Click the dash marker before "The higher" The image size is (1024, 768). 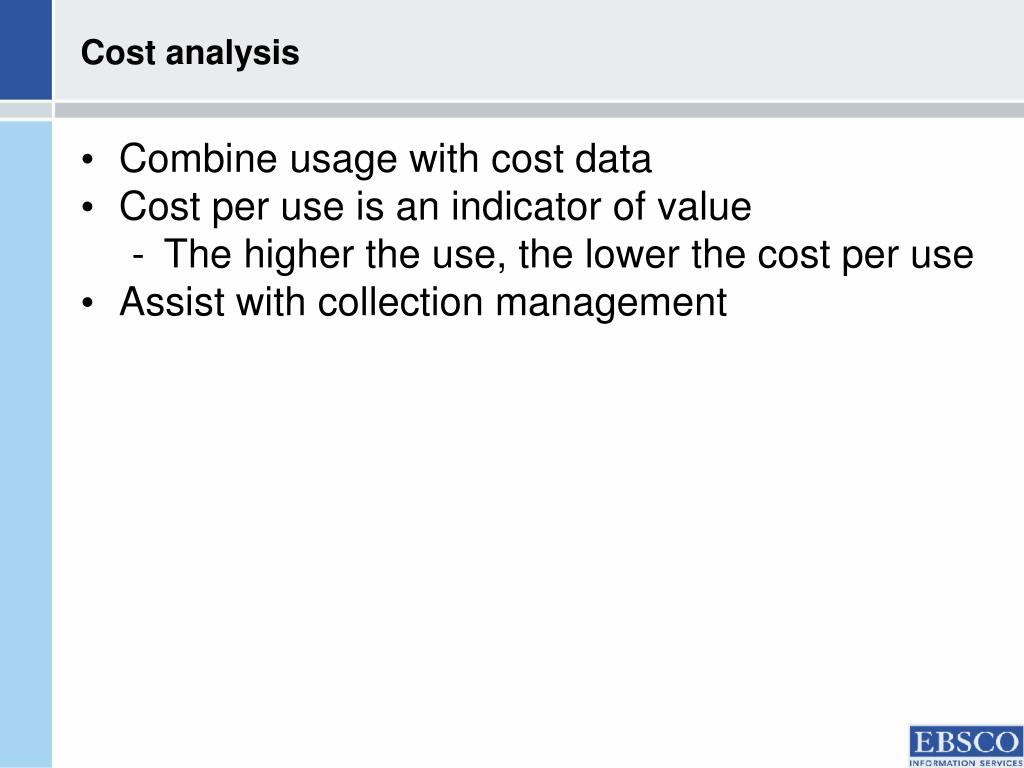tap(137, 256)
